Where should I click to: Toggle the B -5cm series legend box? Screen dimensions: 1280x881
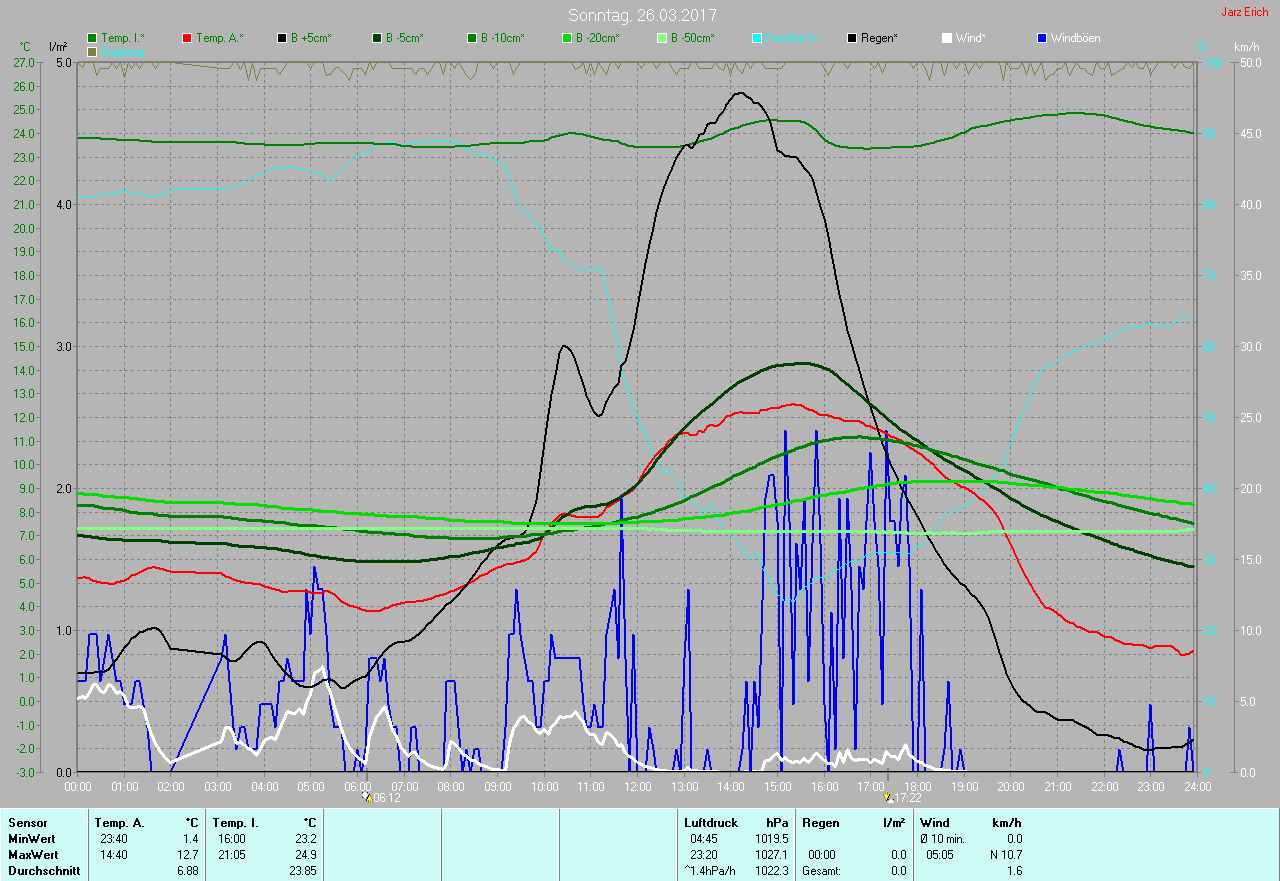377,38
